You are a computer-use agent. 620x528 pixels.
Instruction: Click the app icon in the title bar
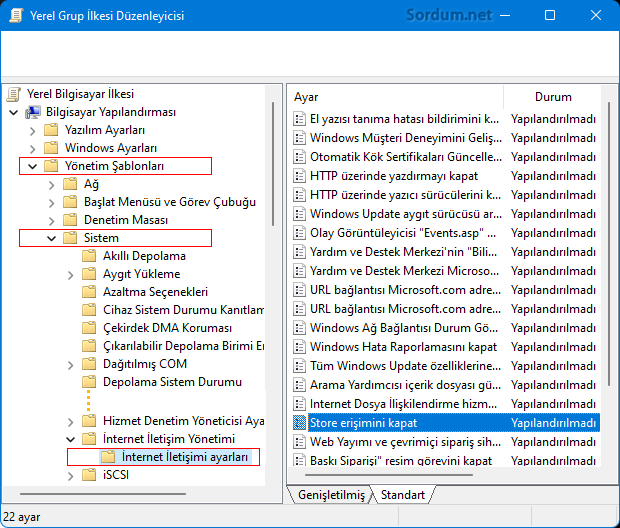(x=16, y=16)
